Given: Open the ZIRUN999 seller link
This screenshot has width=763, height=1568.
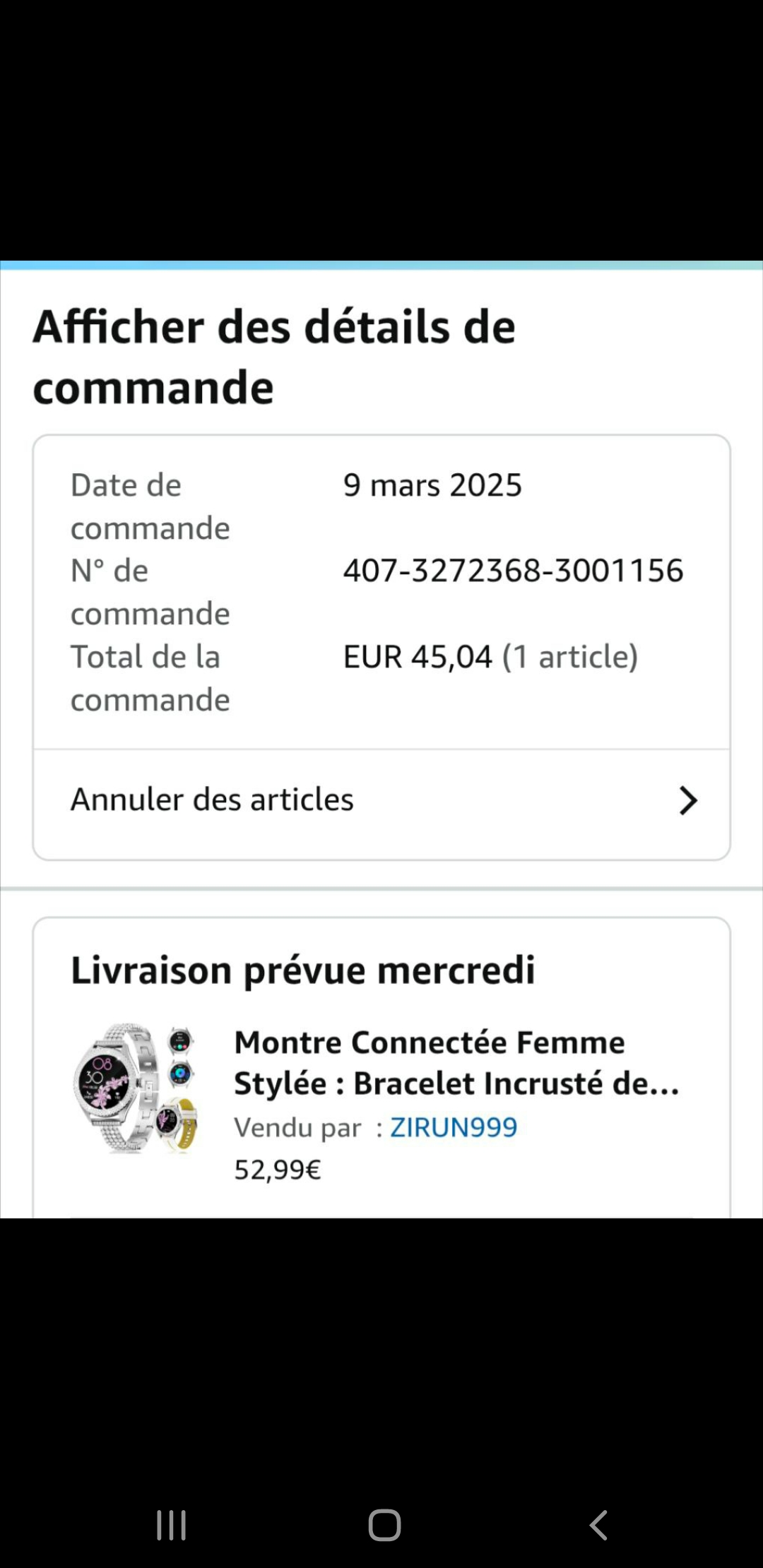Looking at the screenshot, I should [454, 1127].
